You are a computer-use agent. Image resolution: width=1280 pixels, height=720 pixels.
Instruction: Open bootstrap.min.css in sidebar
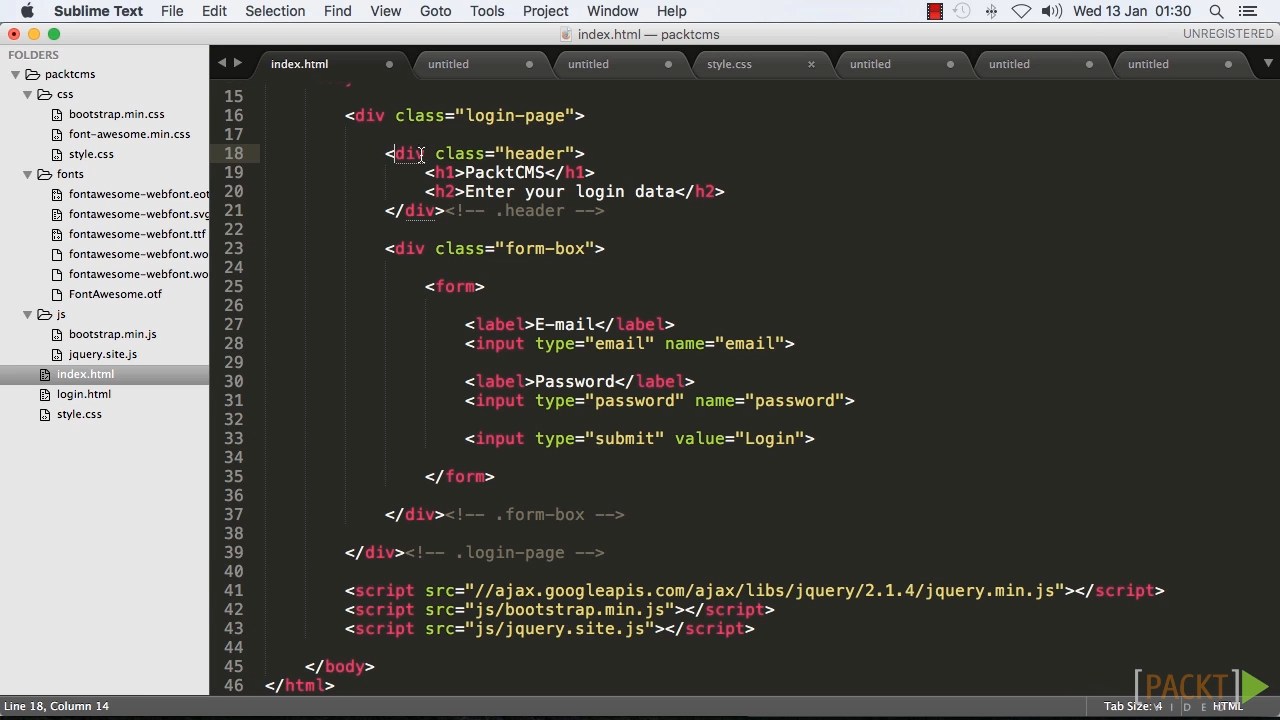116,114
